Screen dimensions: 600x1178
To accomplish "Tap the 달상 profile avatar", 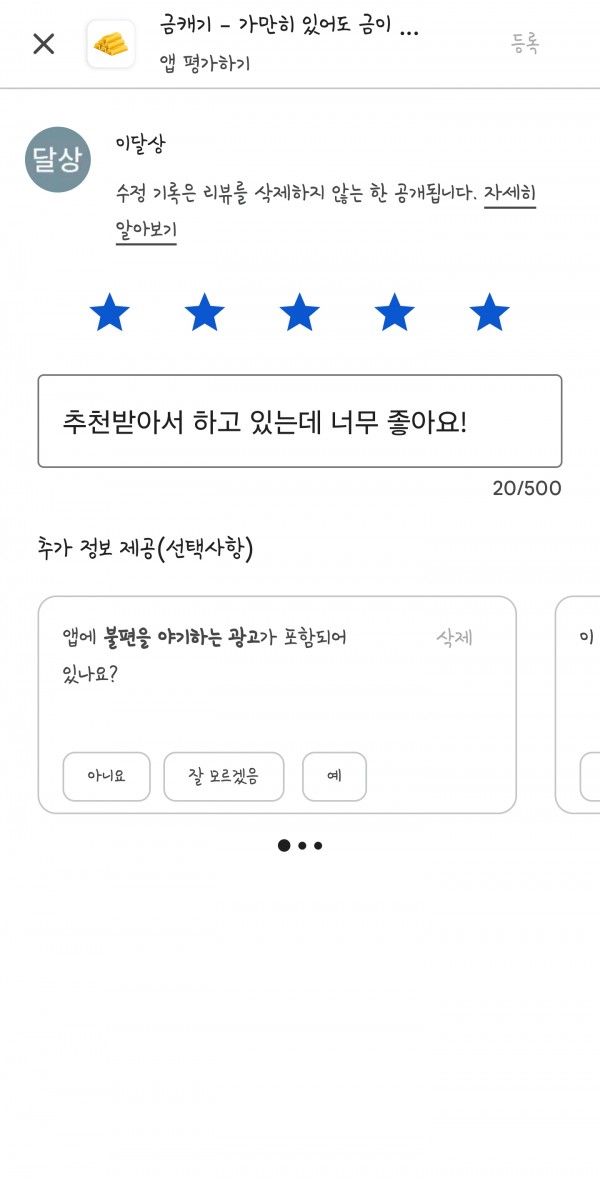I will point(58,159).
